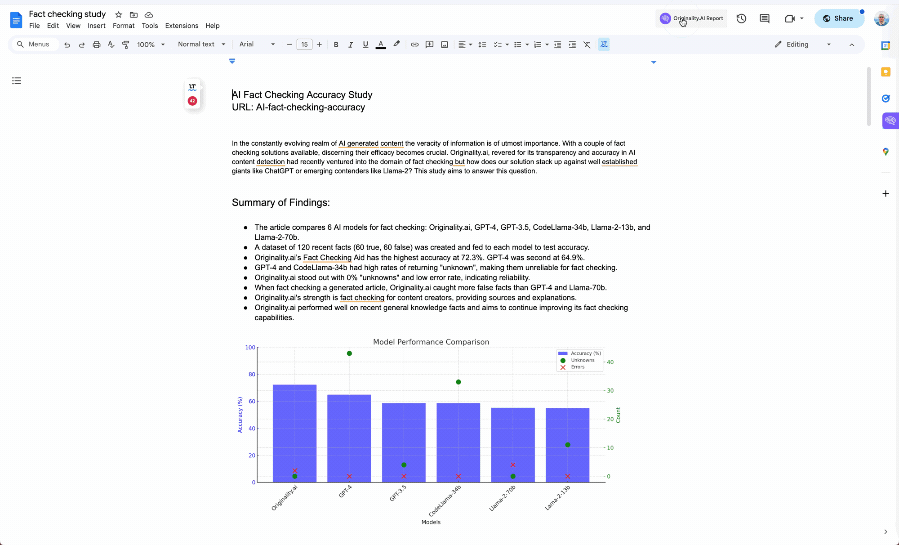This screenshot has width=899, height=545.
Task: Open the text color picker
Action: point(381,45)
